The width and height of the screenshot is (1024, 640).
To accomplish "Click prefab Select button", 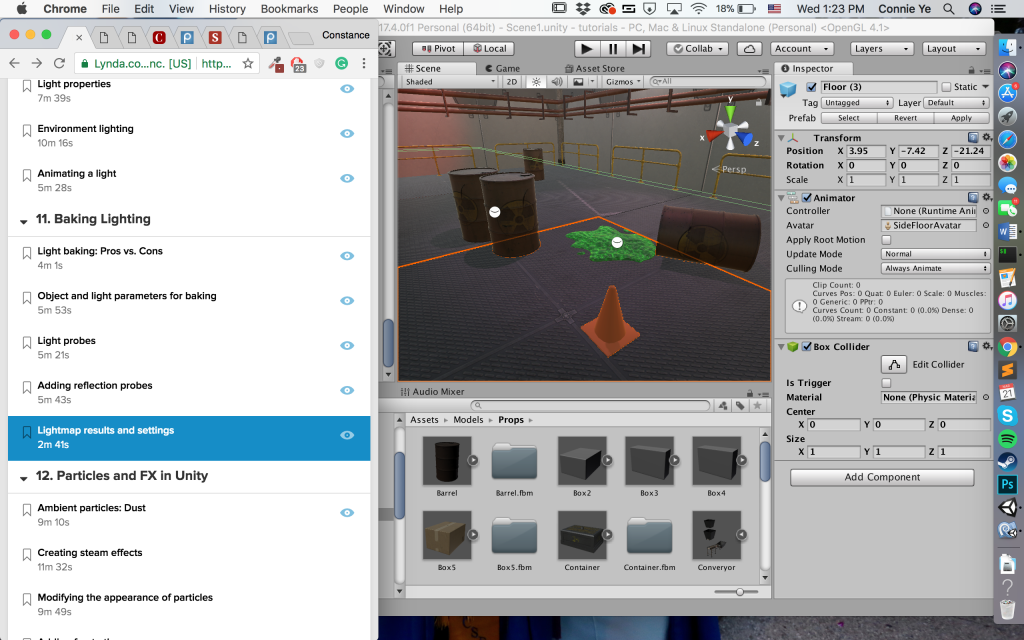I will (848, 118).
